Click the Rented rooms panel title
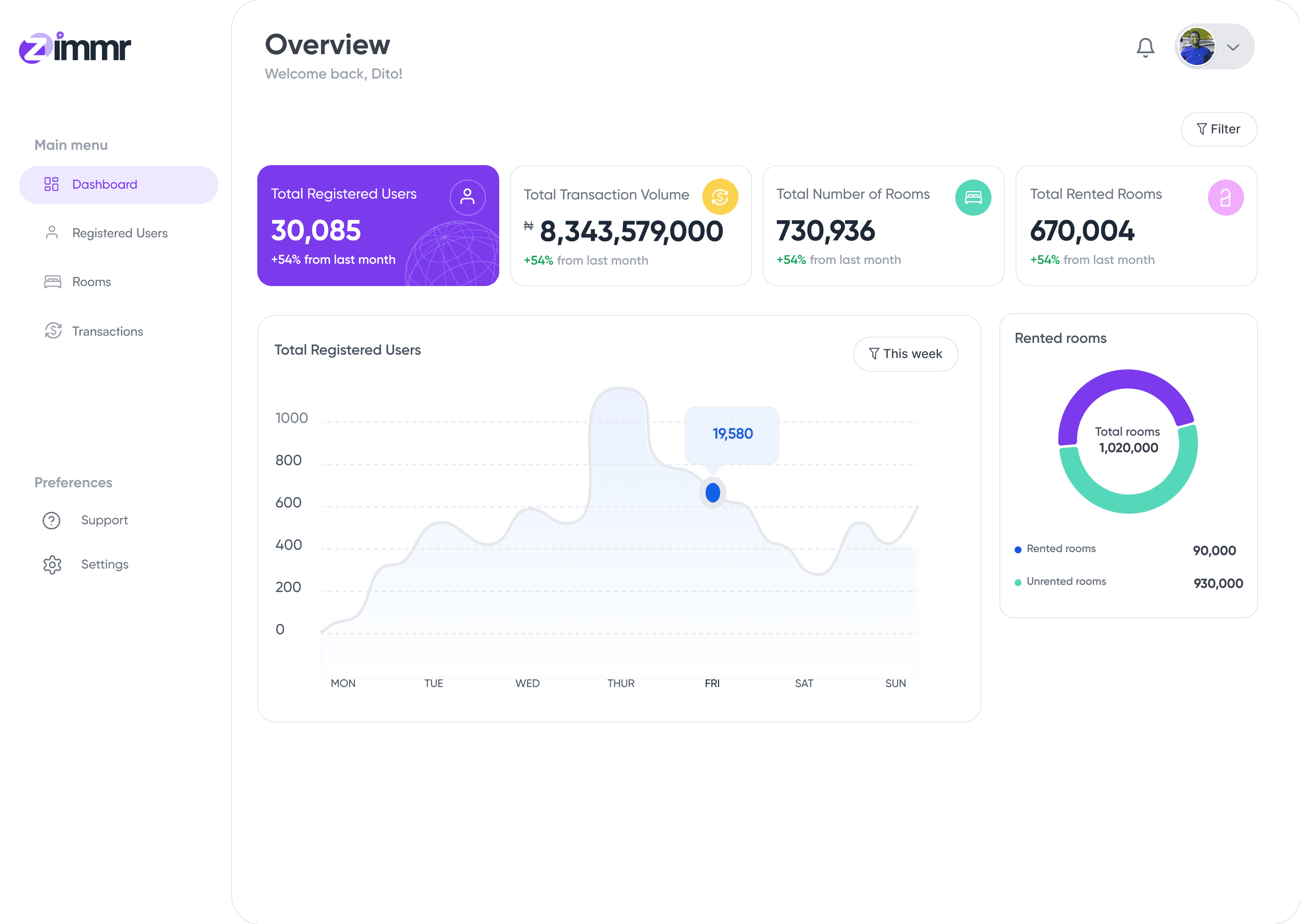The height and width of the screenshot is (924, 1300). [1060, 338]
